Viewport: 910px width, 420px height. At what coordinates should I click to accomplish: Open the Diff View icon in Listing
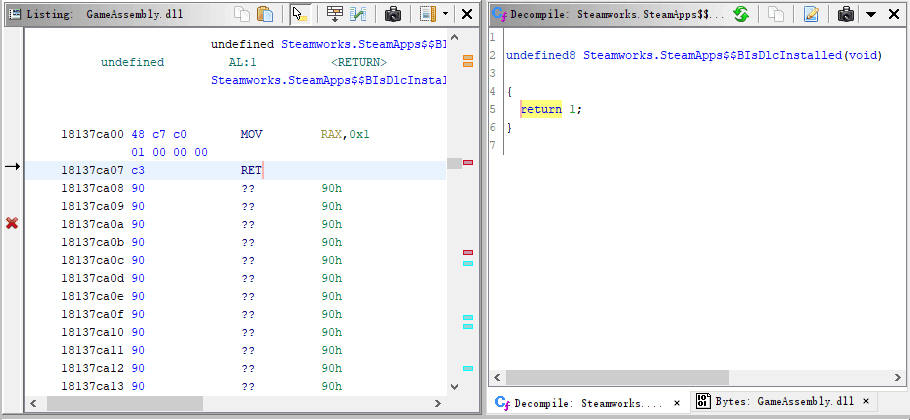click(x=357, y=14)
